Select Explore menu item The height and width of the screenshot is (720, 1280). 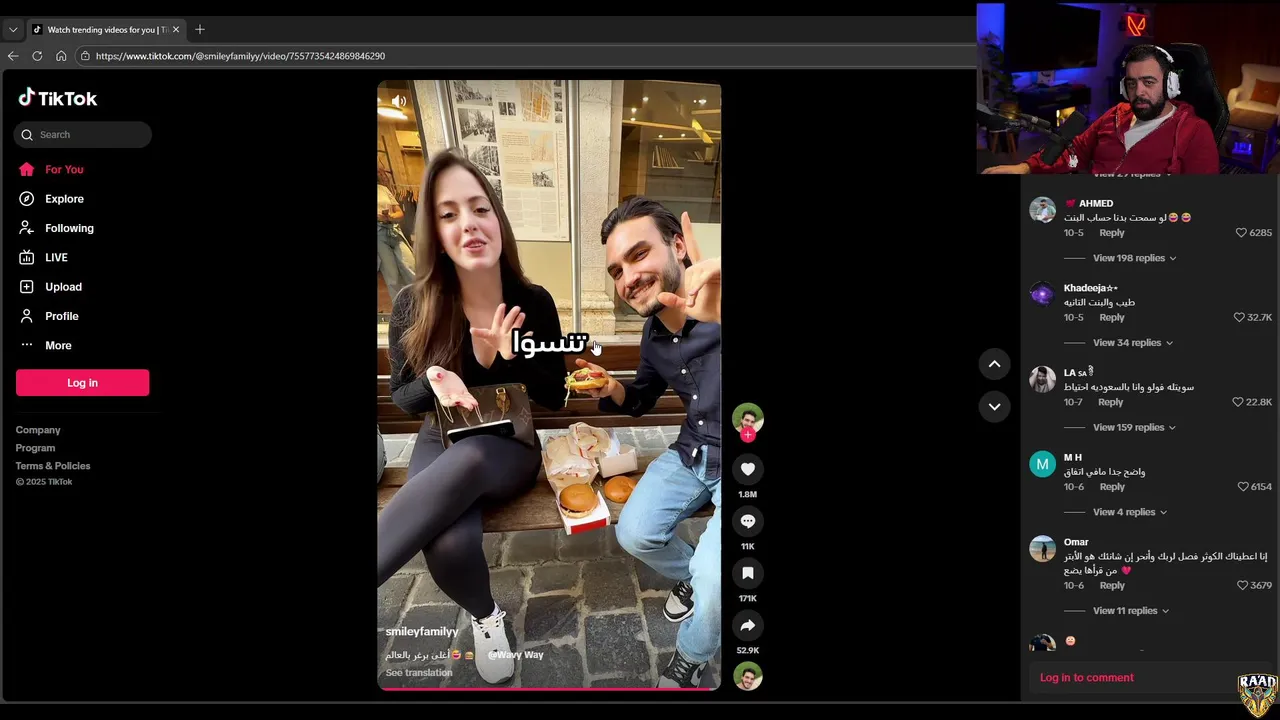pos(64,199)
